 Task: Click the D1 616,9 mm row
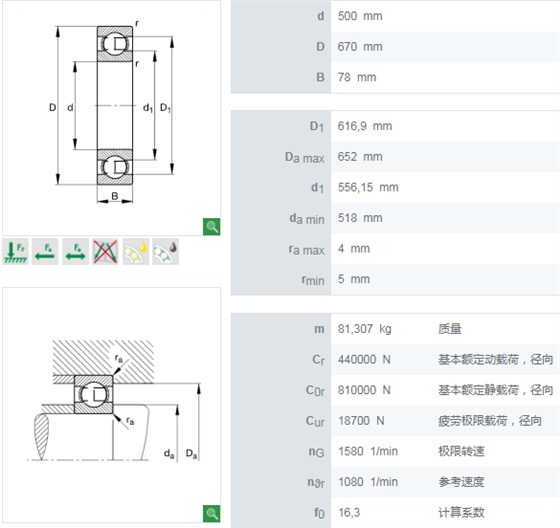[395, 126]
